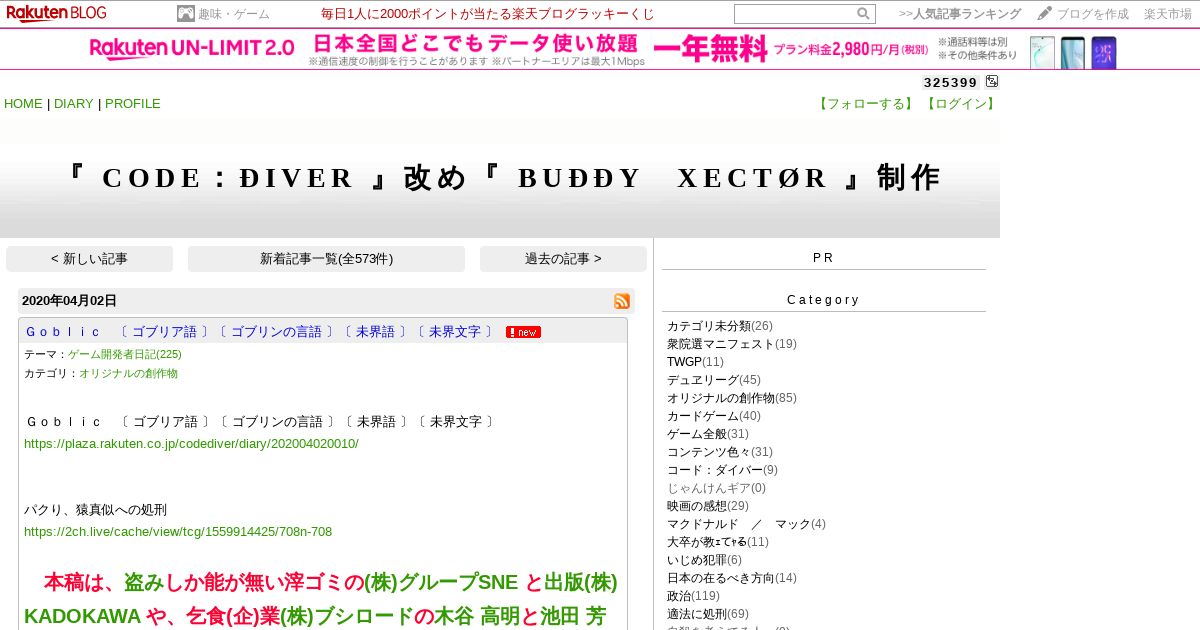Click (株)グループSNE in the post
1200x630 pixels.
point(441,583)
